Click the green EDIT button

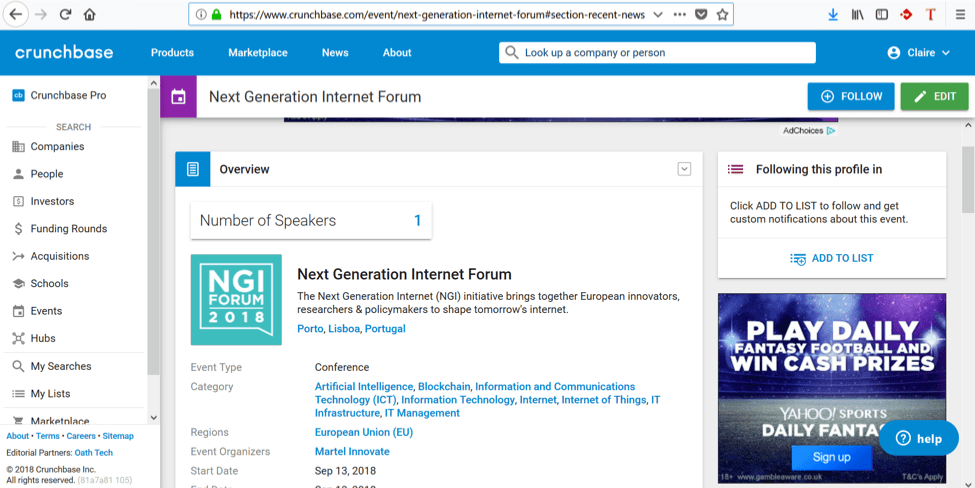[x=935, y=96]
